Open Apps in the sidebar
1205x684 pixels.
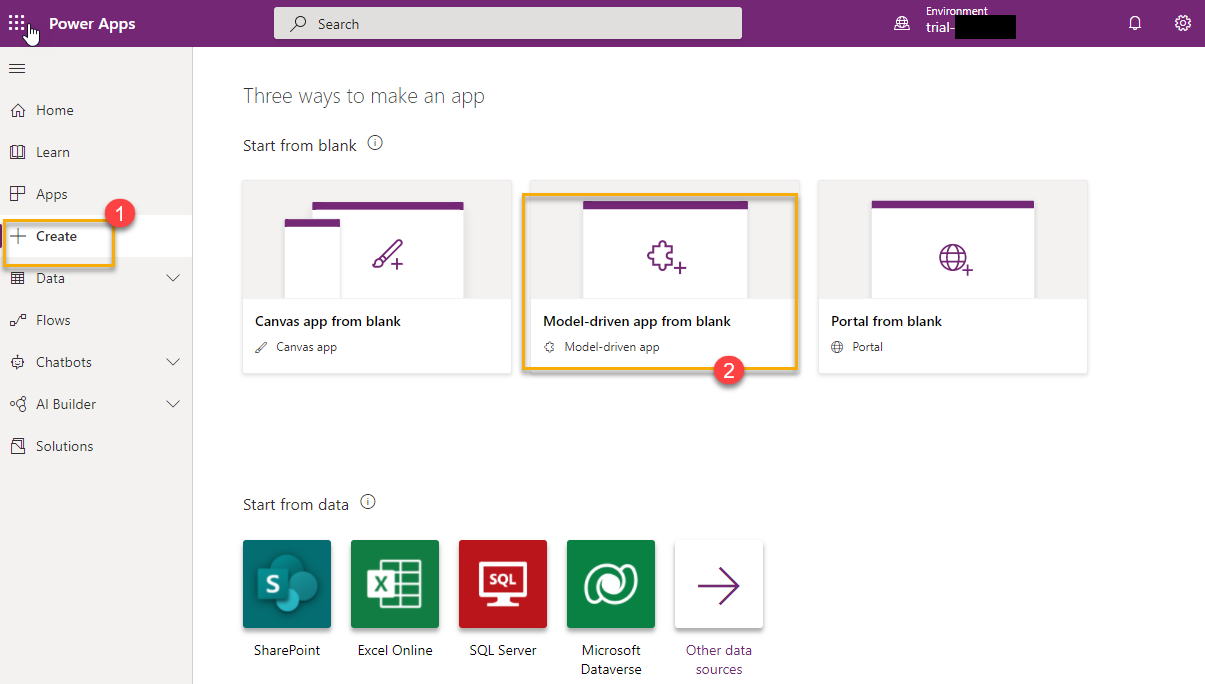[96, 194]
